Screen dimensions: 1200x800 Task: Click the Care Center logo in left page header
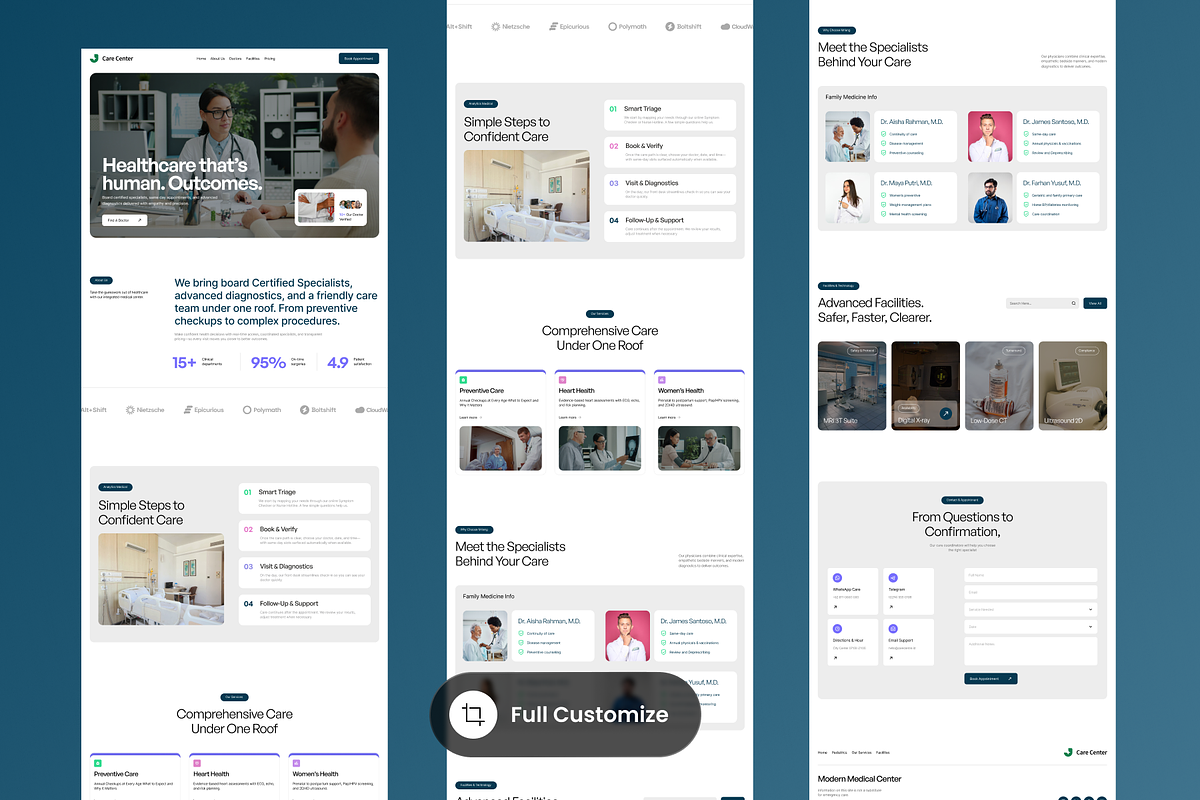point(111,59)
